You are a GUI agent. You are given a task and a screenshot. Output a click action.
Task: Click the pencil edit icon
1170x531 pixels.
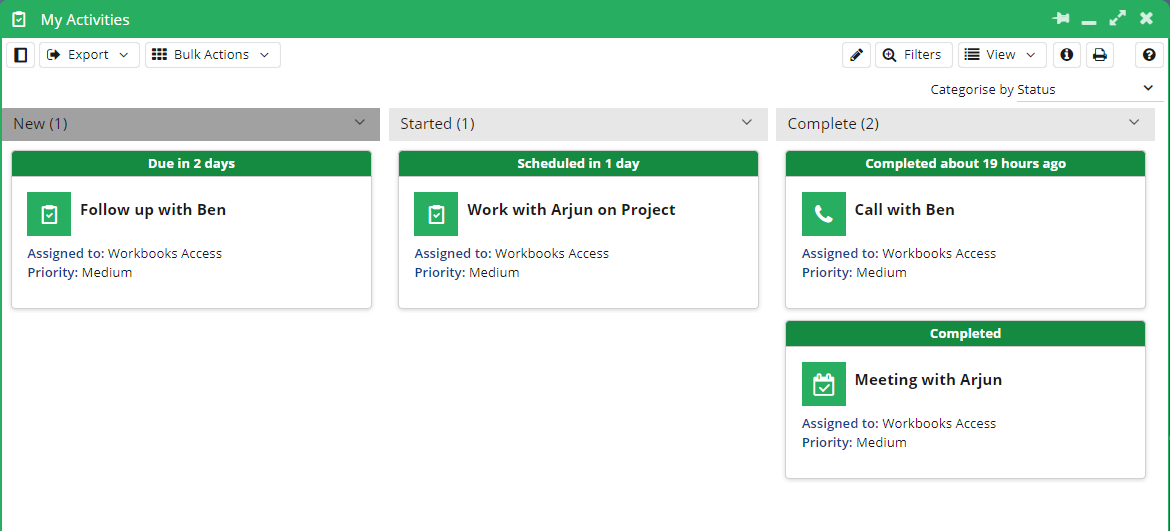857,54
